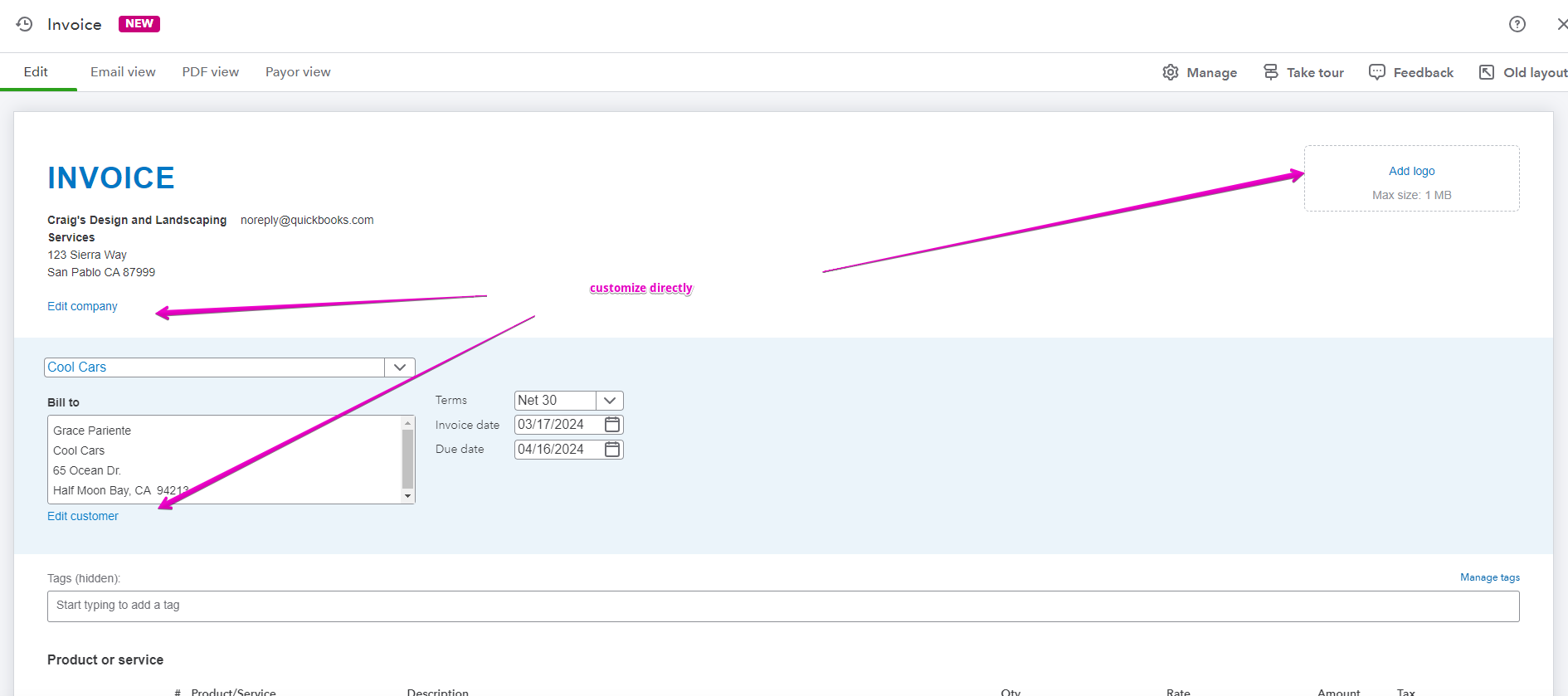Screen dimensions: 1568x696
Task: Switch to the Payor view tab
Action: point(298,72)
